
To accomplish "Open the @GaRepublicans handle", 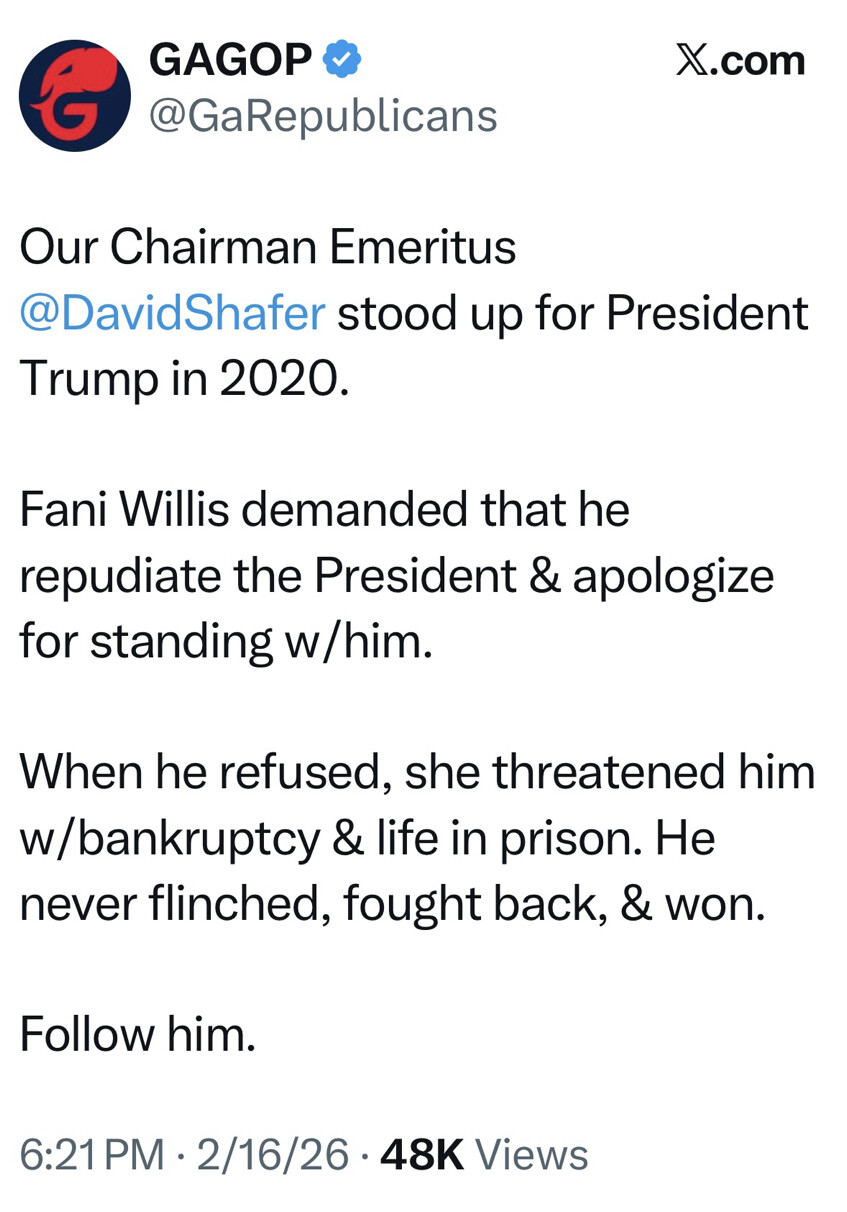I will point(322,116).
